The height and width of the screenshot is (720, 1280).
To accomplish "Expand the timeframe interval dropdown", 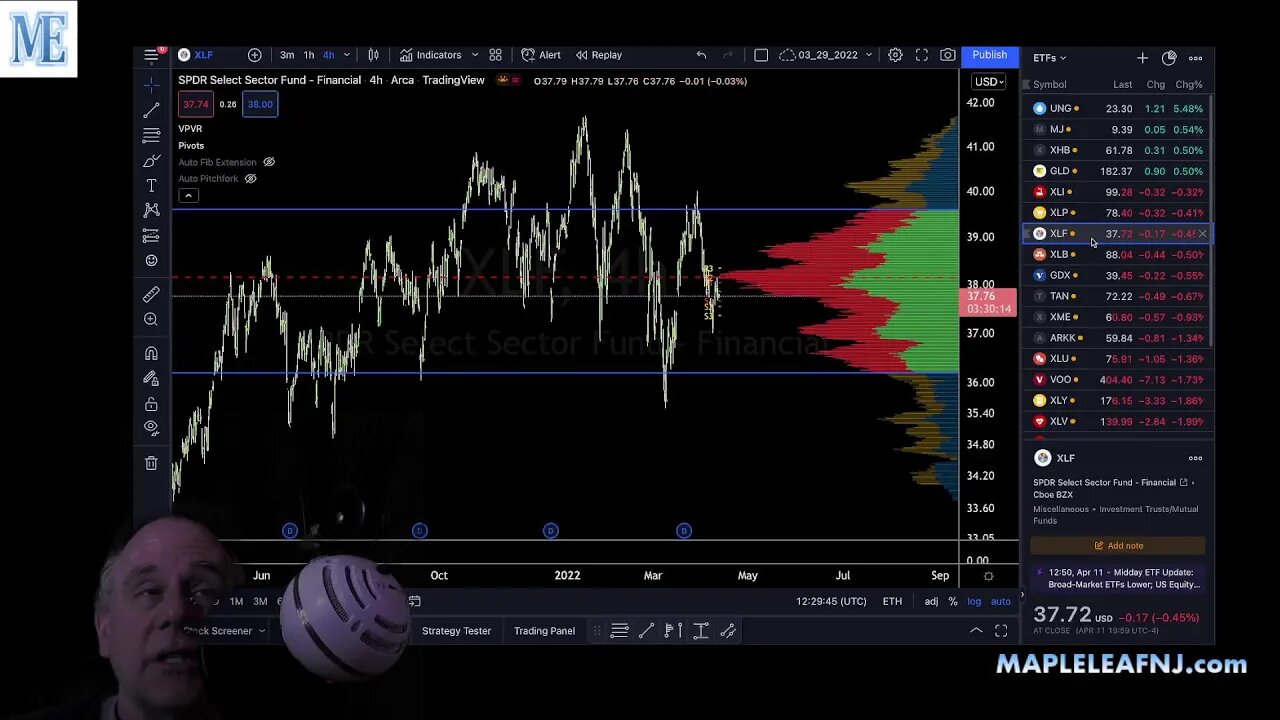I will pyautogui.click(x=347, y=55).
